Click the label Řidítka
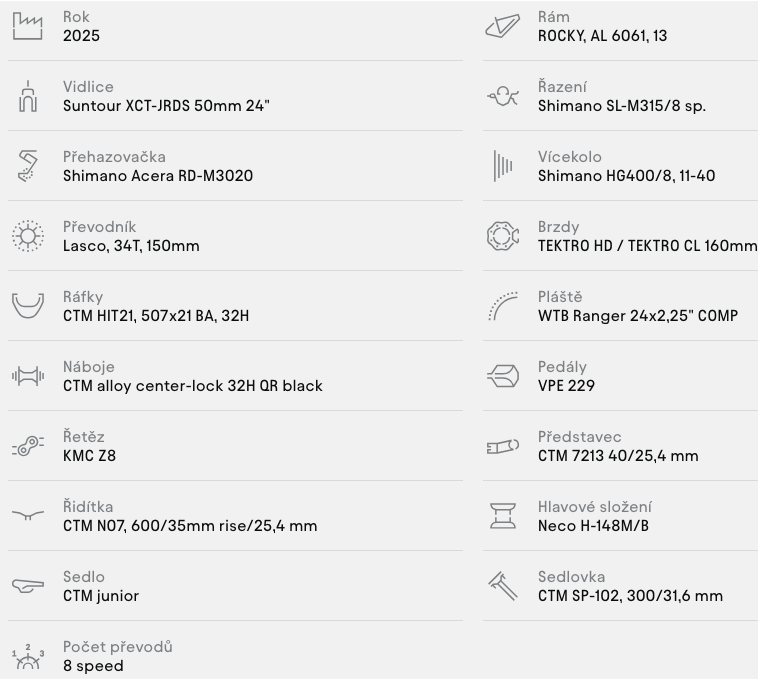 pyautogui.click(x=88, y=506)
